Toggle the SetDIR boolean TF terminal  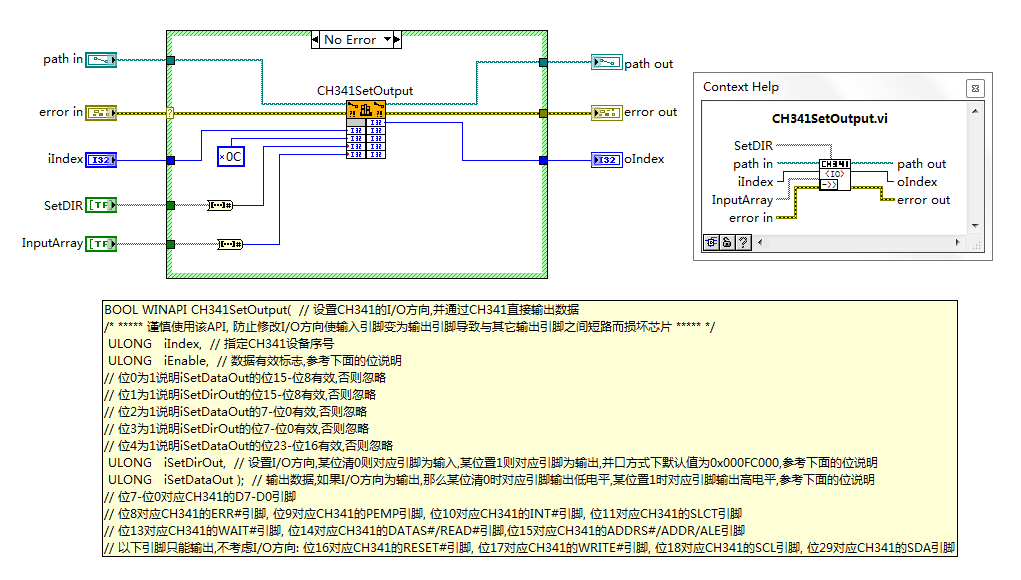[x=101, y=205]
